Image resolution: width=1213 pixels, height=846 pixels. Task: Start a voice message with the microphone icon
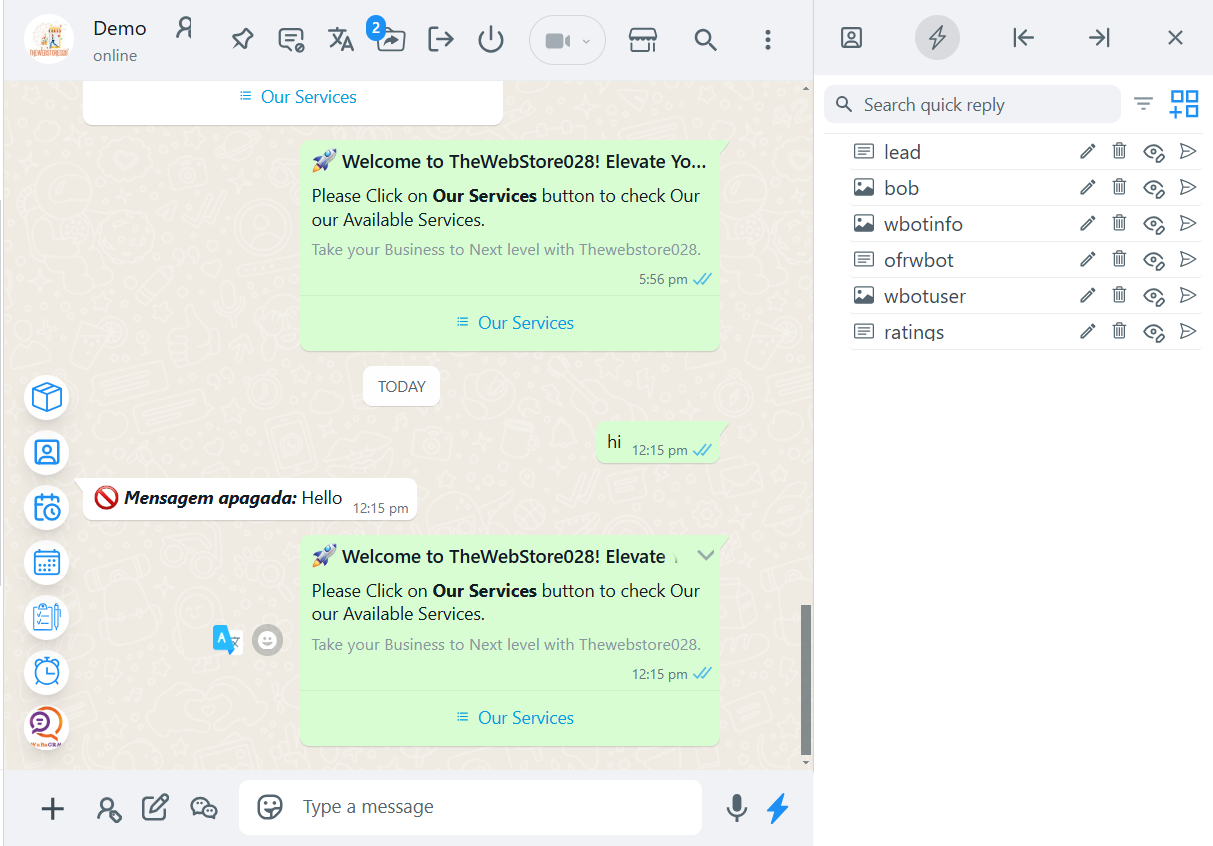click(x=737, y=808)
